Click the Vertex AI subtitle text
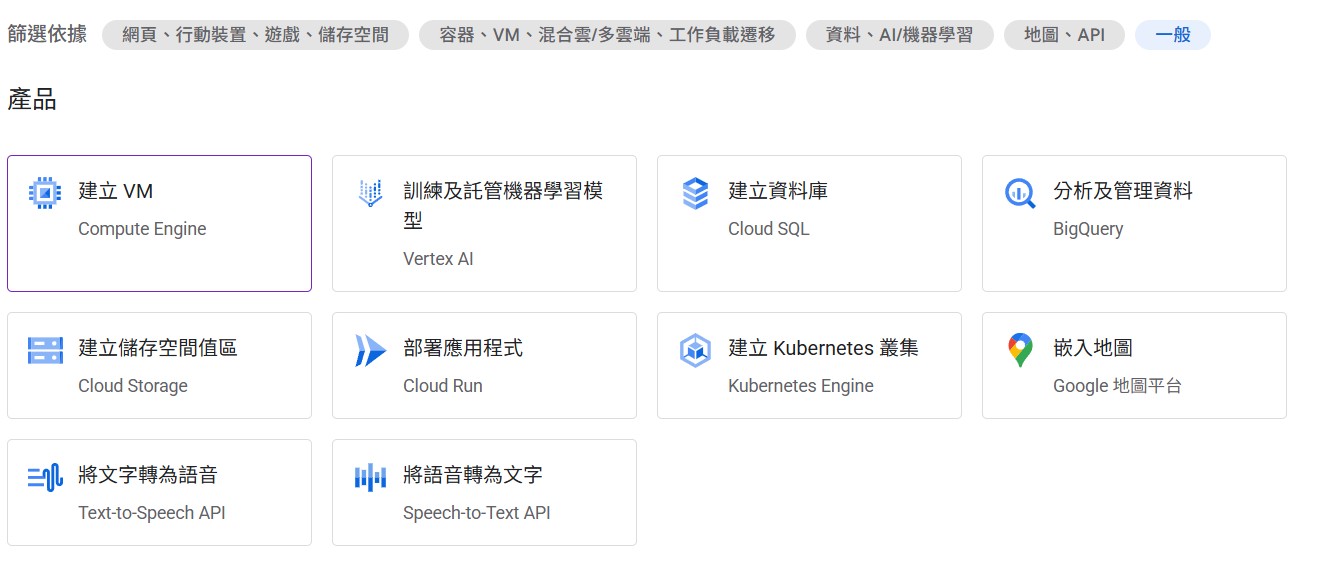This screenshot has width=1321, height=565. tap(438, 259)
